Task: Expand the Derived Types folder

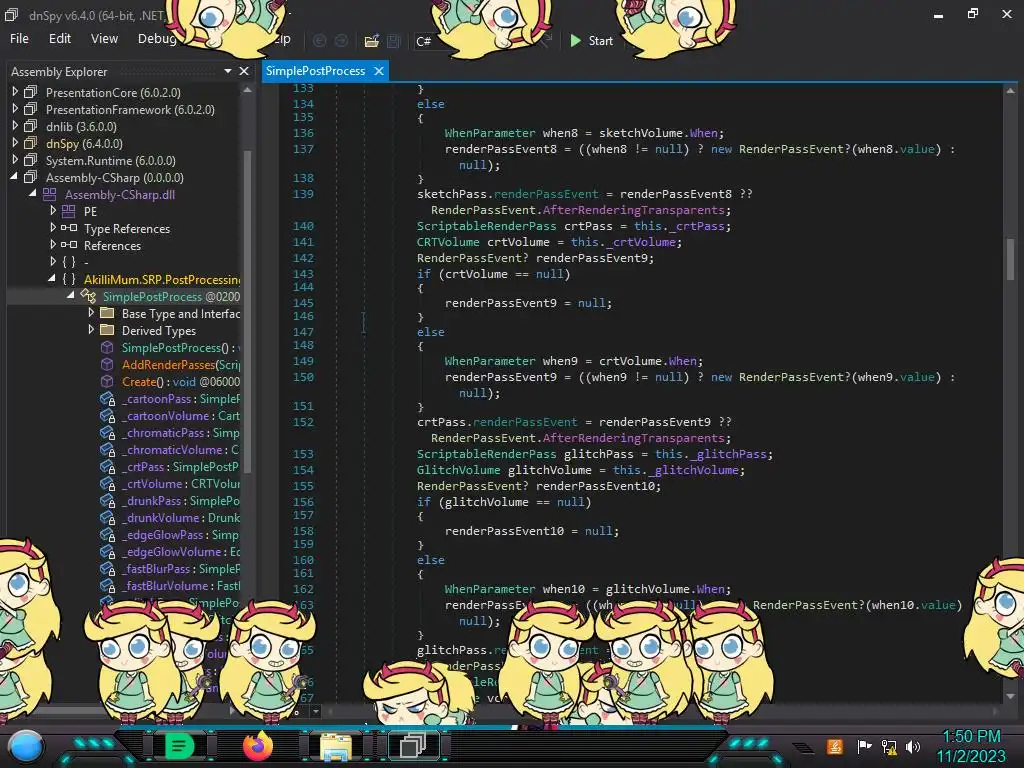Action: [x=91, y=330]
